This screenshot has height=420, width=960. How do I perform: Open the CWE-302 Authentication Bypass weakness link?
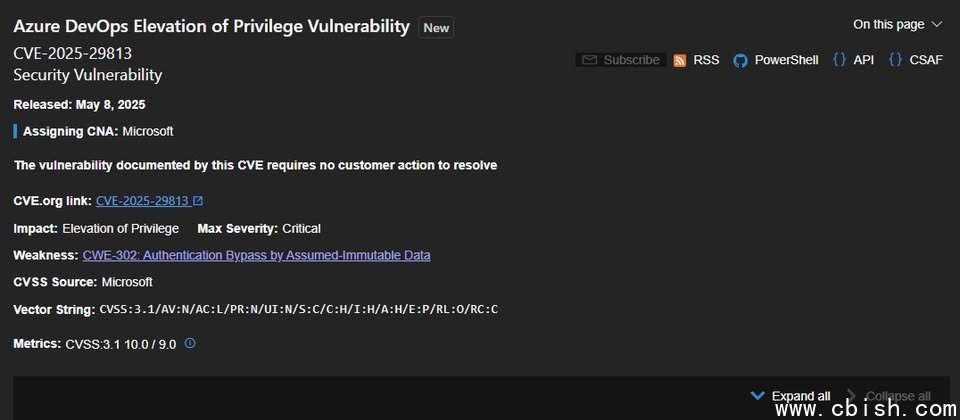point(257,255)
